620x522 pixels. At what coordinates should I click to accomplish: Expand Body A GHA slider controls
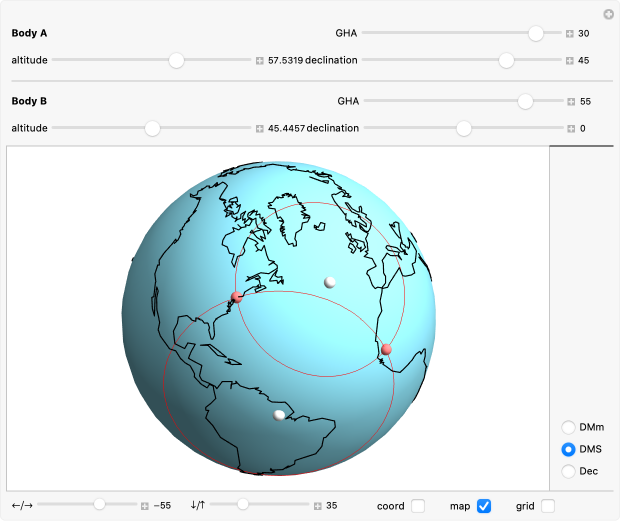point(569,34)
